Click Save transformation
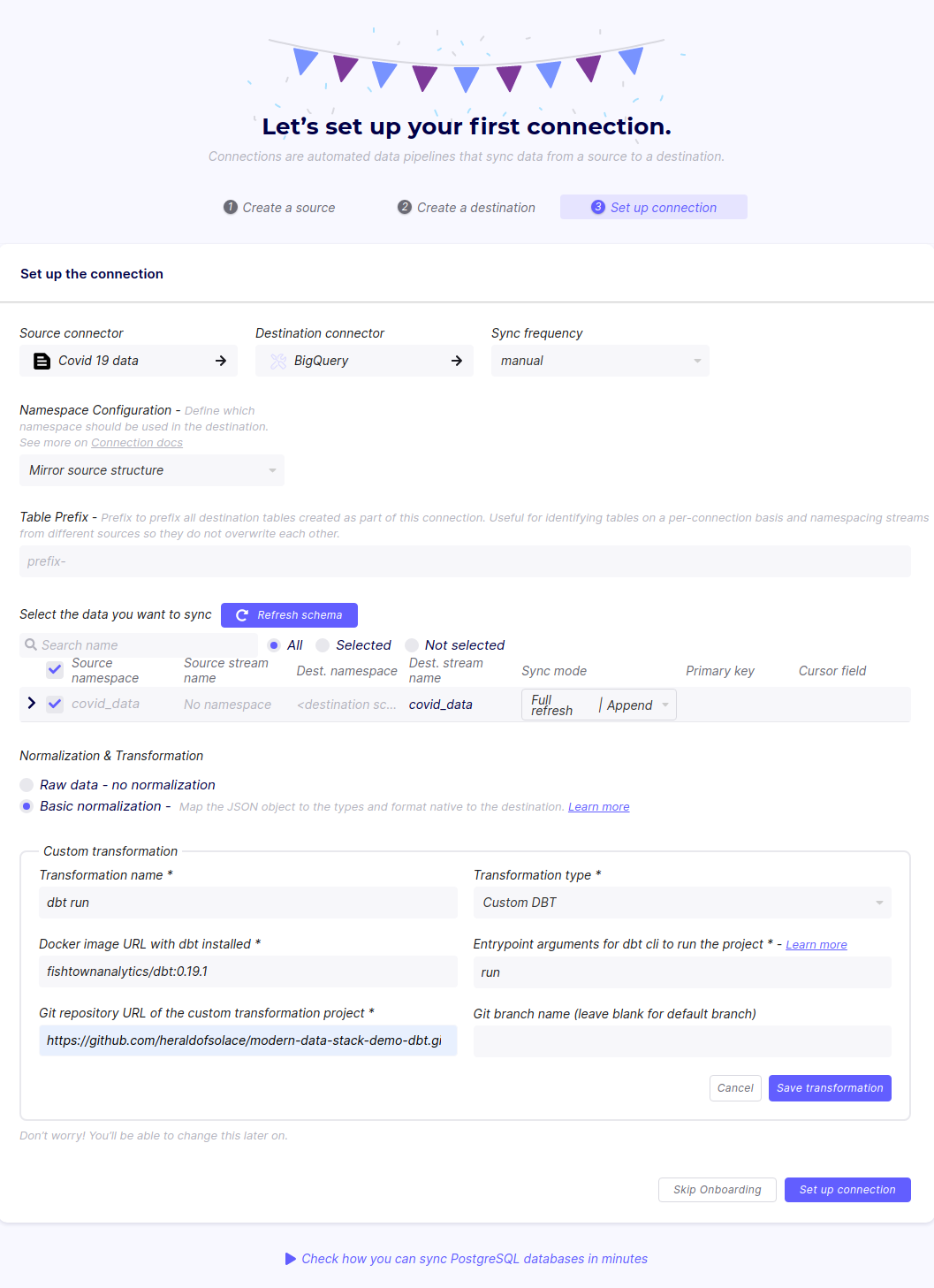 point(829,1087)
